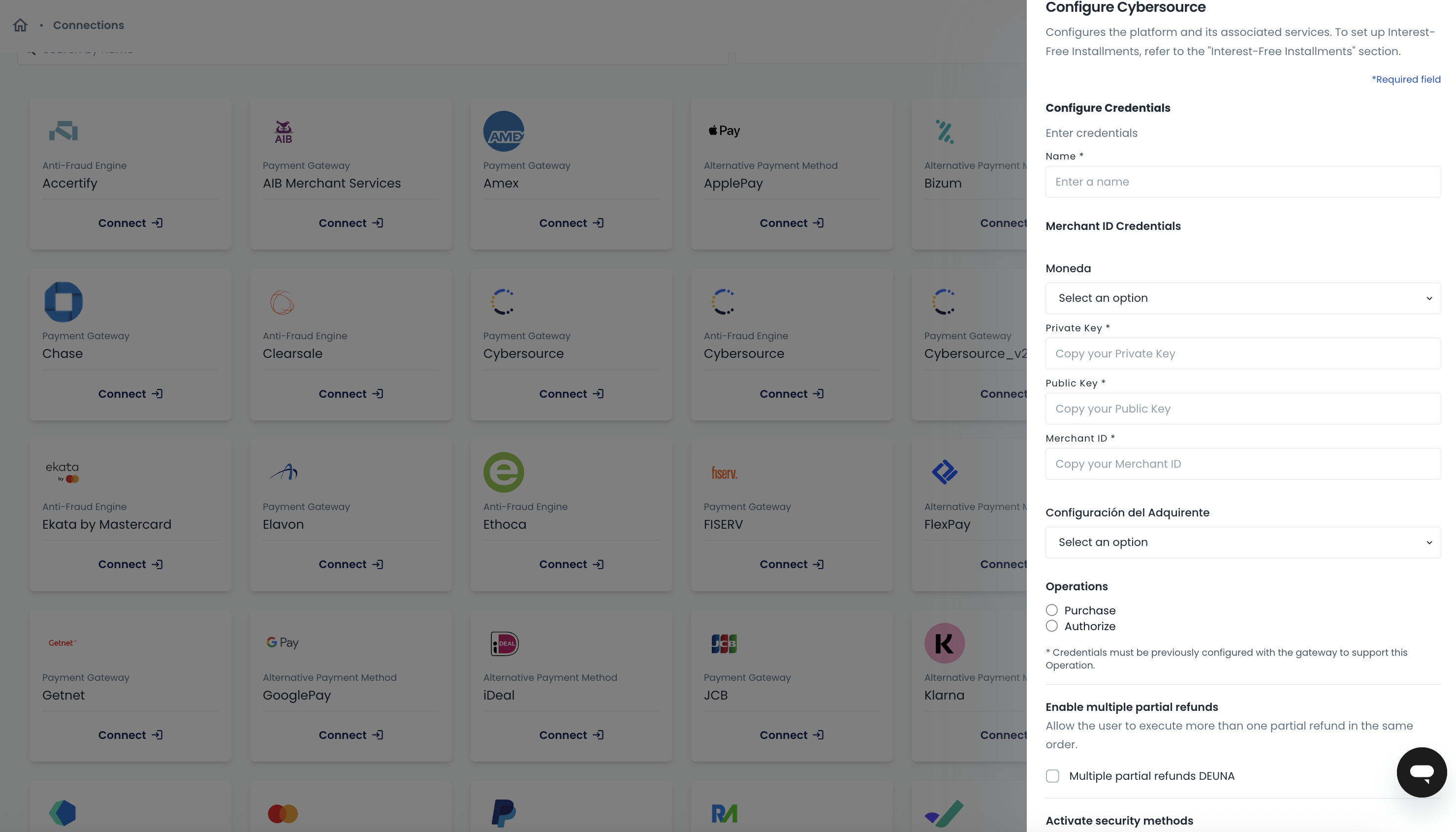The width and height of the screenshot is (1456, 832).
Task: Click the Chase logo icon
Action: 63,302
